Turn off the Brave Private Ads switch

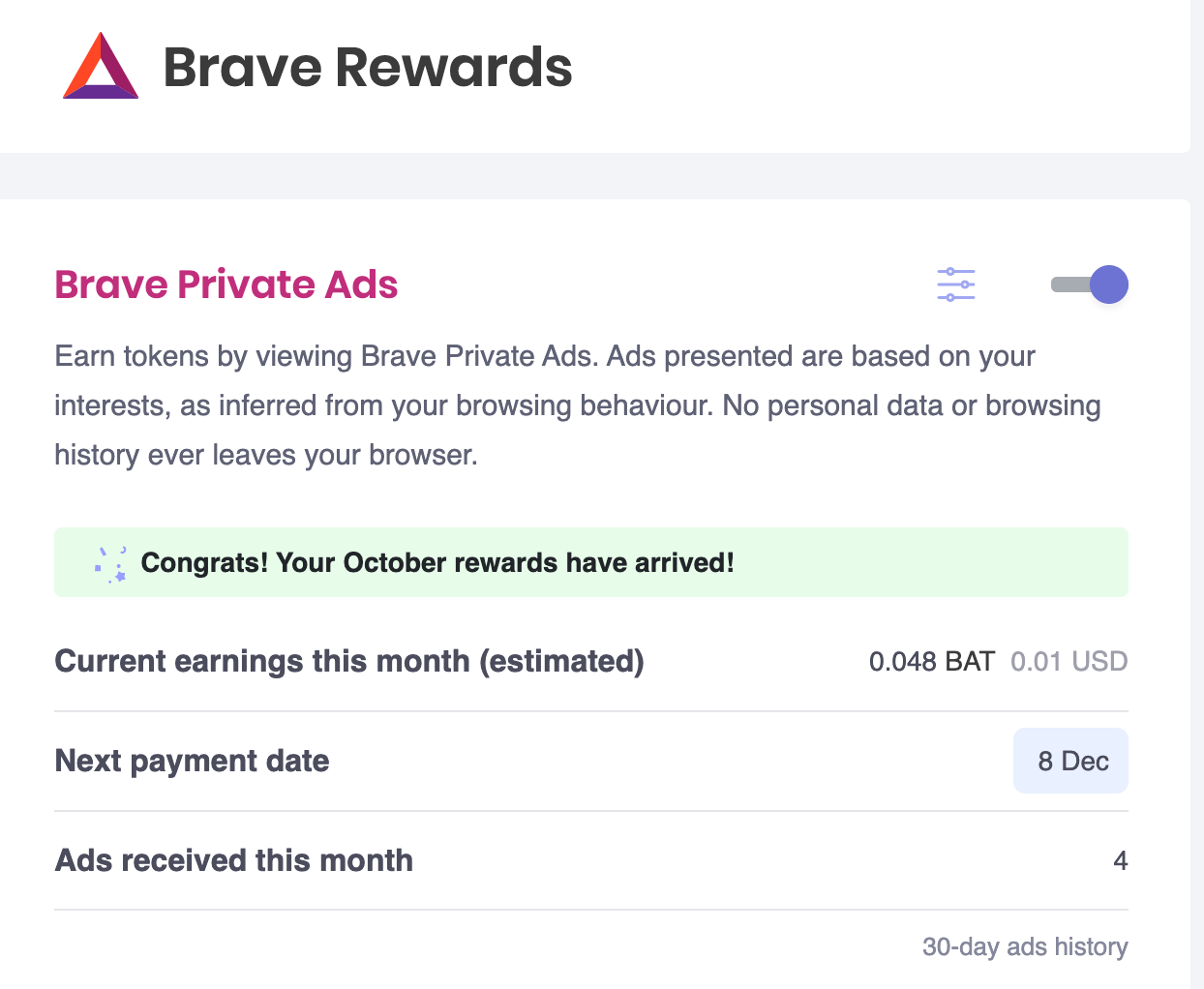pos(1090,285)
